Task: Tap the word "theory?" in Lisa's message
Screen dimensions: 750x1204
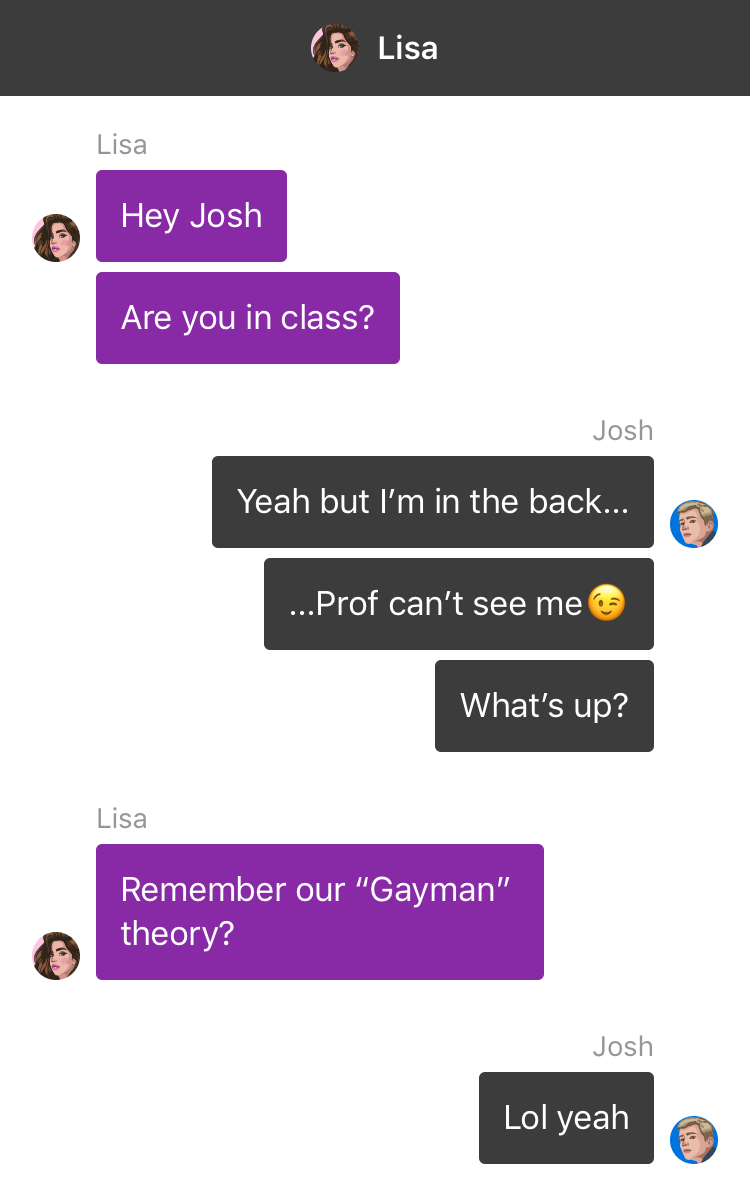Action: pyautogui.click(x=177, y=934)
